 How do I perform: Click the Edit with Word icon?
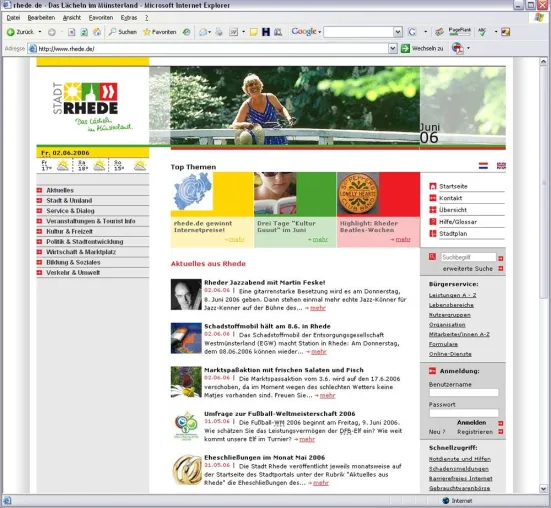pos(234,32)
